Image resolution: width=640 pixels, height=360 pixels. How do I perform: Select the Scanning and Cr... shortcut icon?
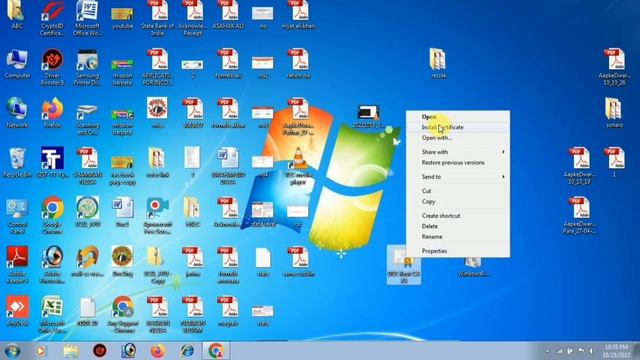87,118
